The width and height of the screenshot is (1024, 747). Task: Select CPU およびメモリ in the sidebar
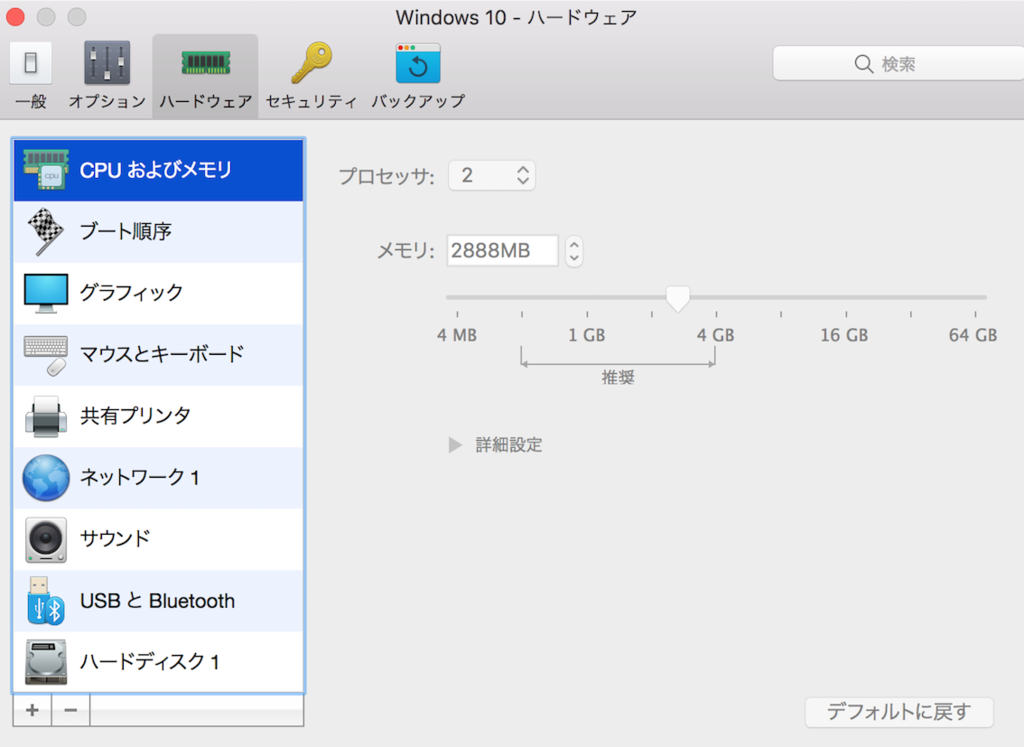159,170
